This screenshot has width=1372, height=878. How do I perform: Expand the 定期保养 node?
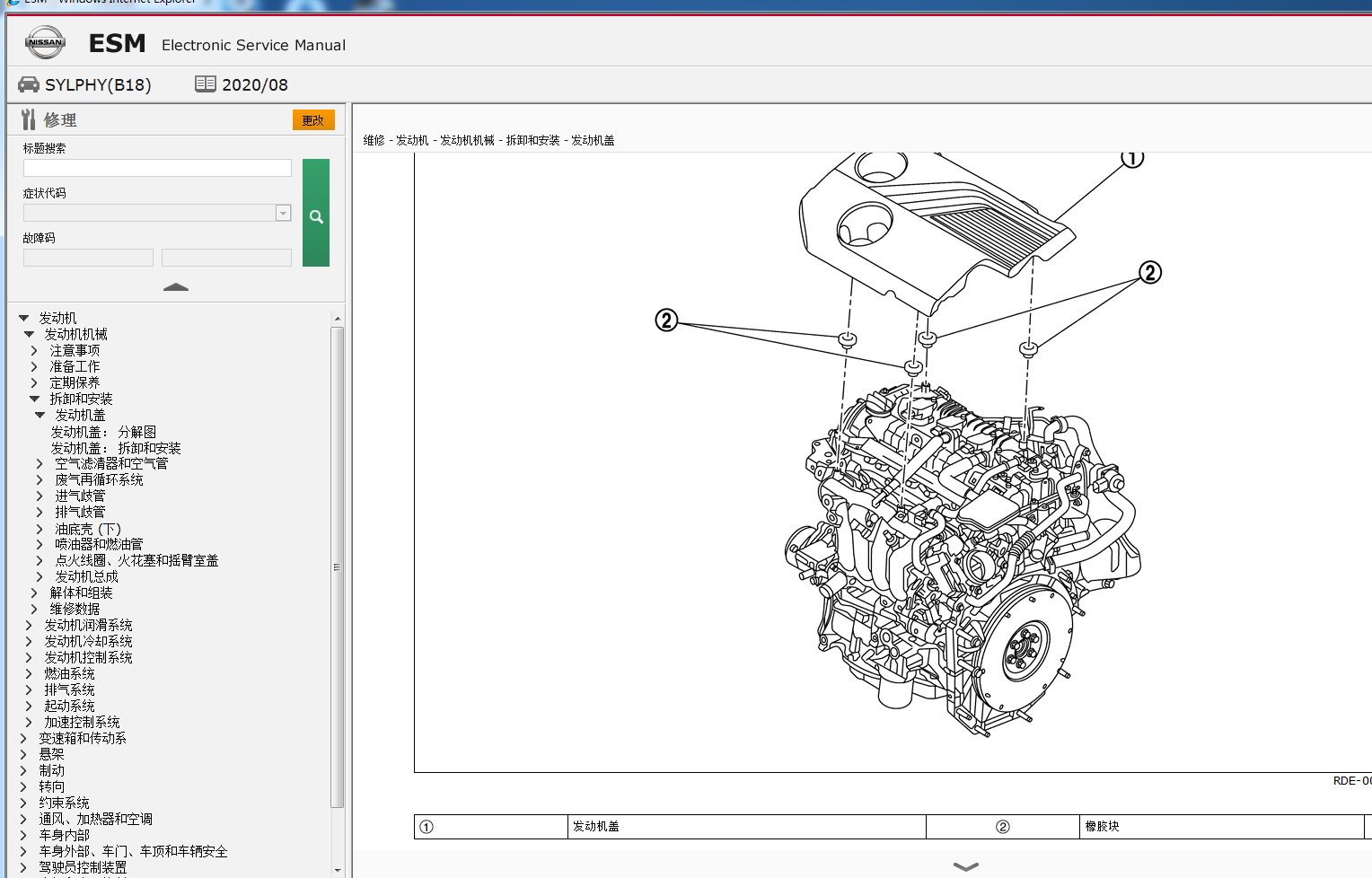34,382
